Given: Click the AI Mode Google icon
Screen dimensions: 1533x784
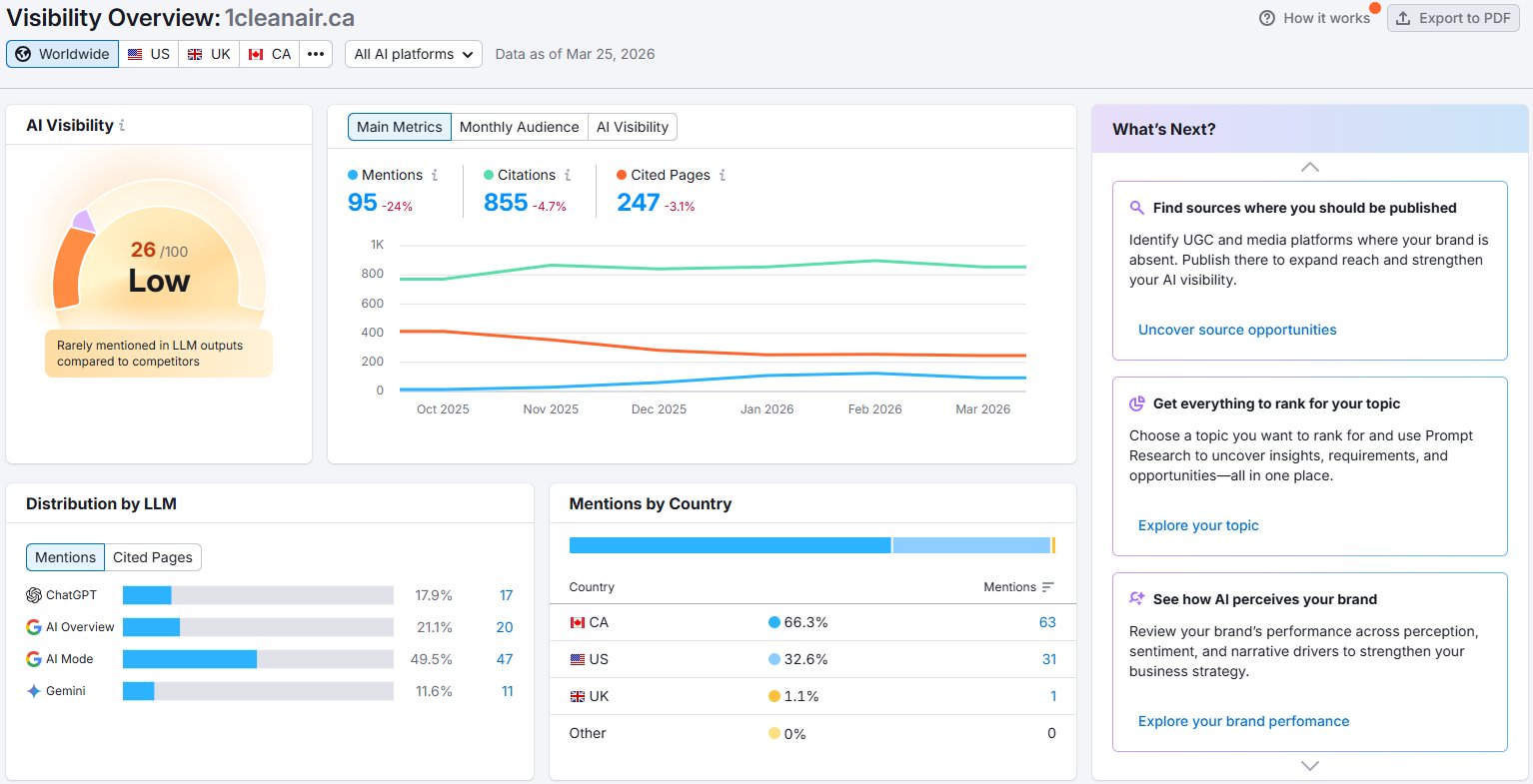Looking at the screenshot, I should [34, 659].
